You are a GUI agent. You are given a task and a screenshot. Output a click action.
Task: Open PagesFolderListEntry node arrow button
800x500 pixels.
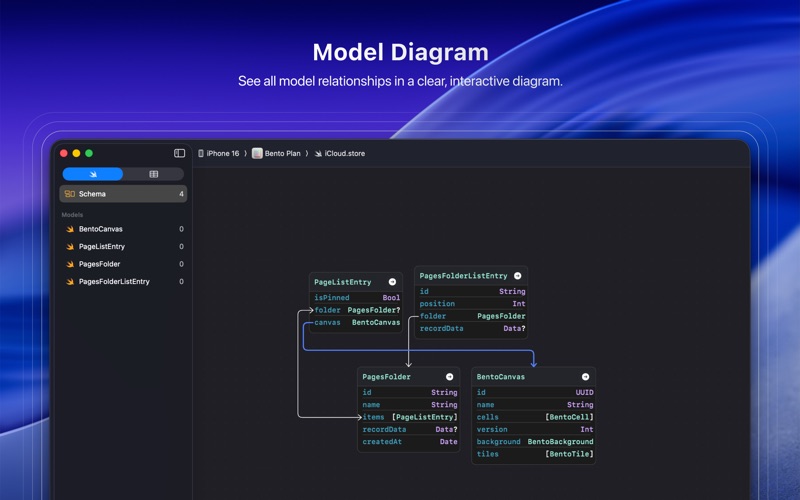[x=517, y=276]
